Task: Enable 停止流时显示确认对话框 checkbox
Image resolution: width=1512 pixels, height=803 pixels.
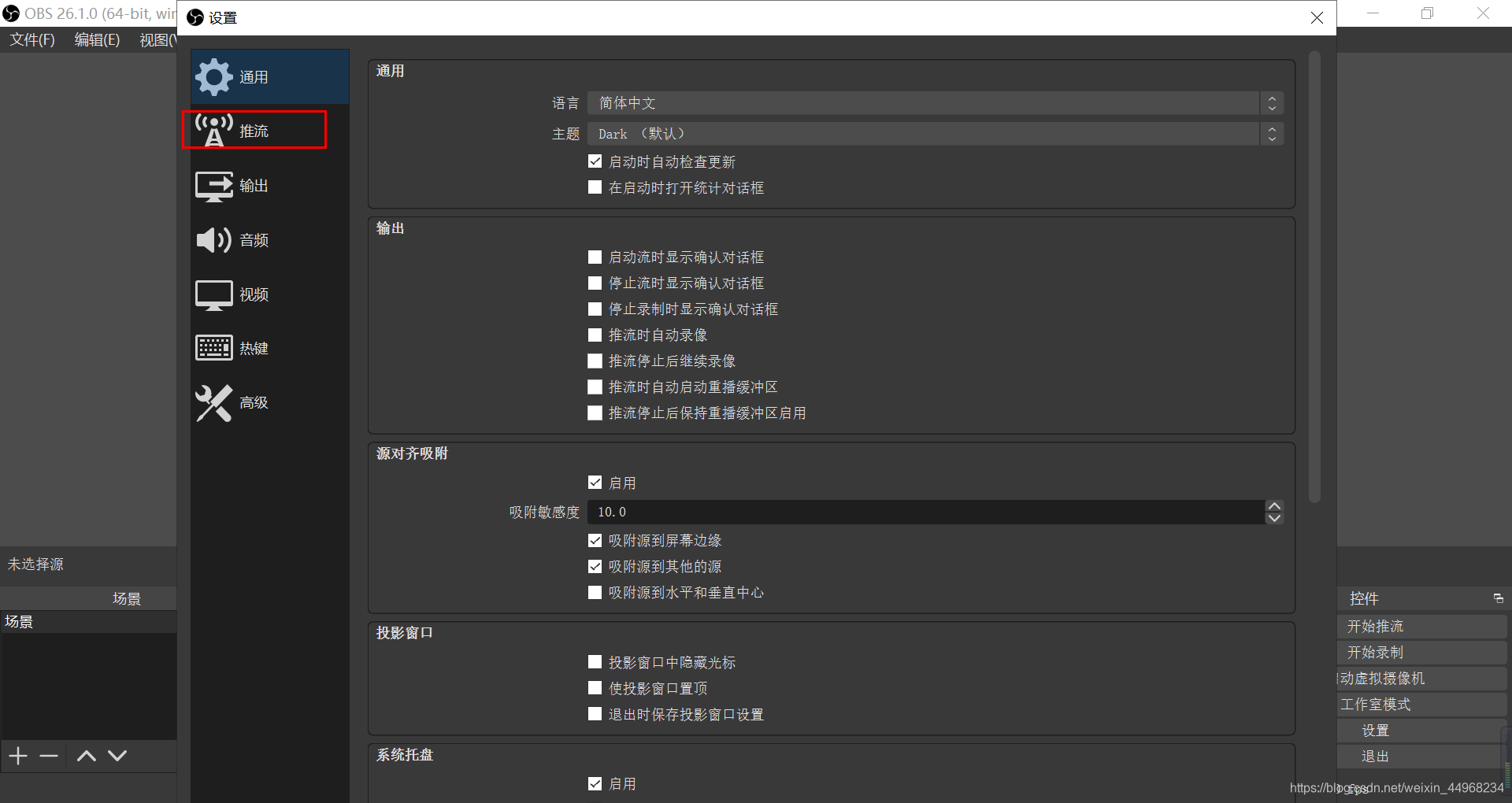Action: coord(595,283)
